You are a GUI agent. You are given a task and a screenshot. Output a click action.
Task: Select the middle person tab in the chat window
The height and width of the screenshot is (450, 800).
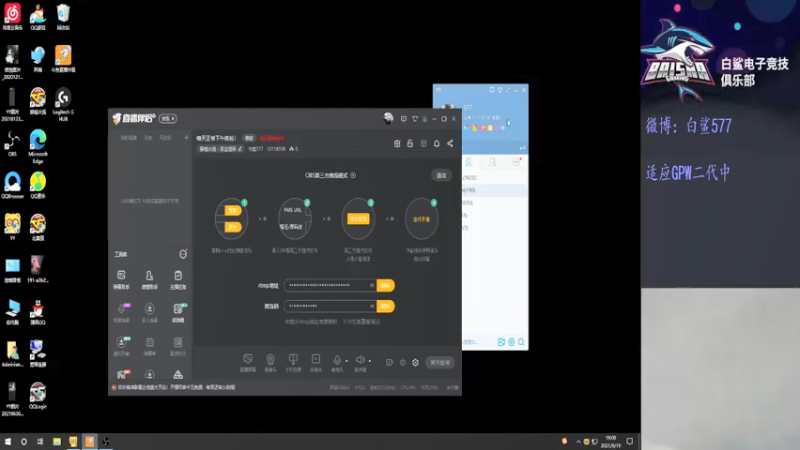492,162
